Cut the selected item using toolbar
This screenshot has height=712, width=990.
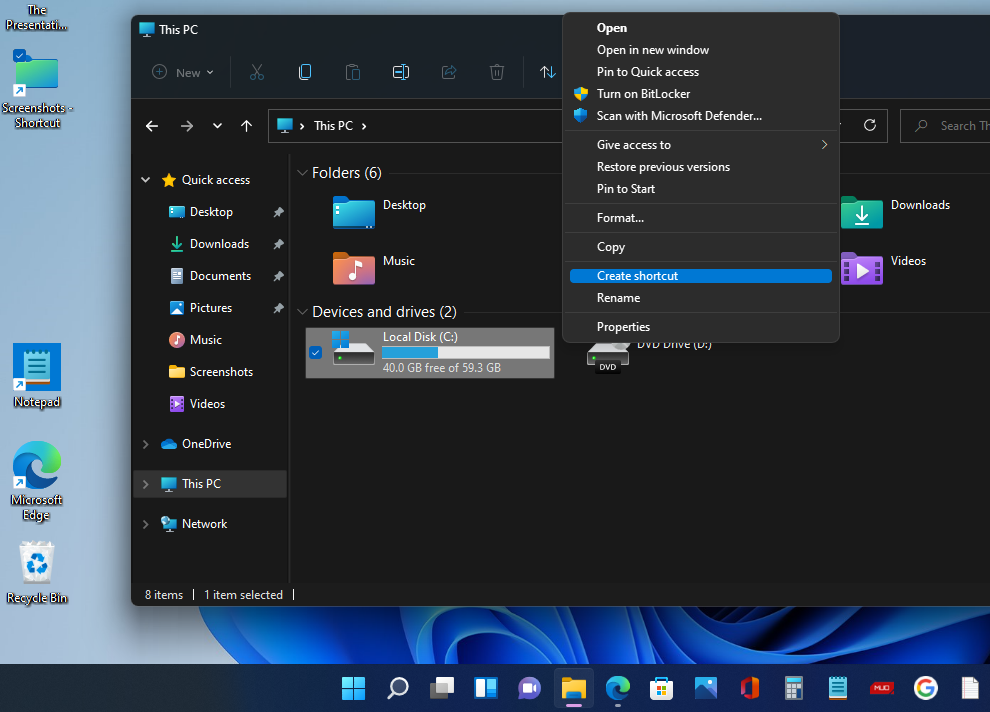[257, 72]
